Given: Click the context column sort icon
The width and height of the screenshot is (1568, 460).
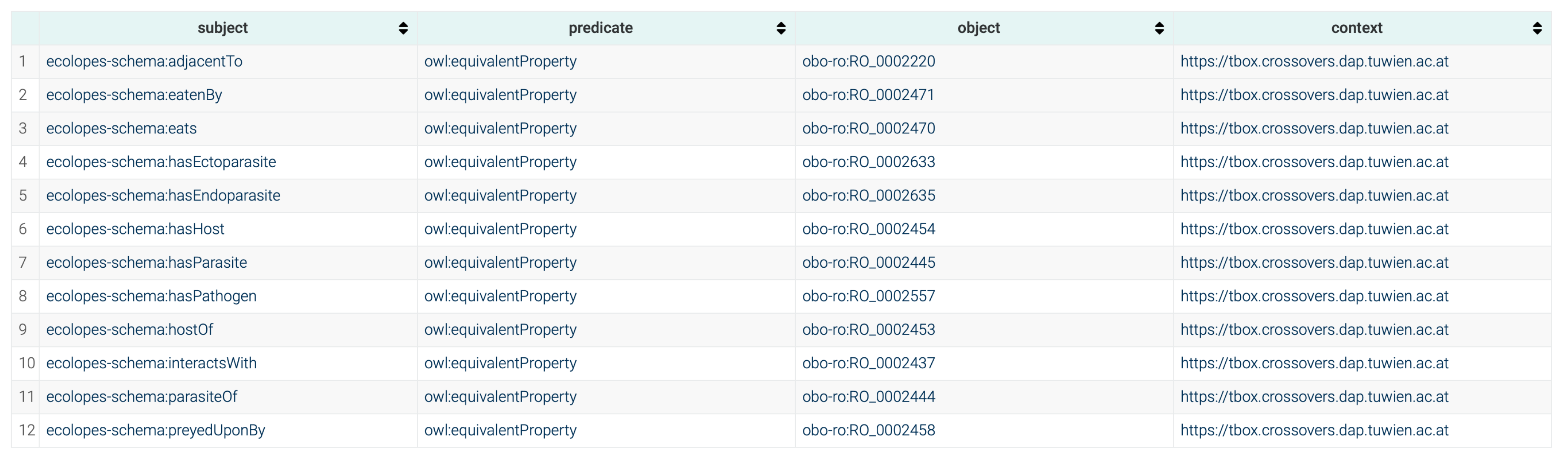Looking at the screenshot, I should 1537,28.
